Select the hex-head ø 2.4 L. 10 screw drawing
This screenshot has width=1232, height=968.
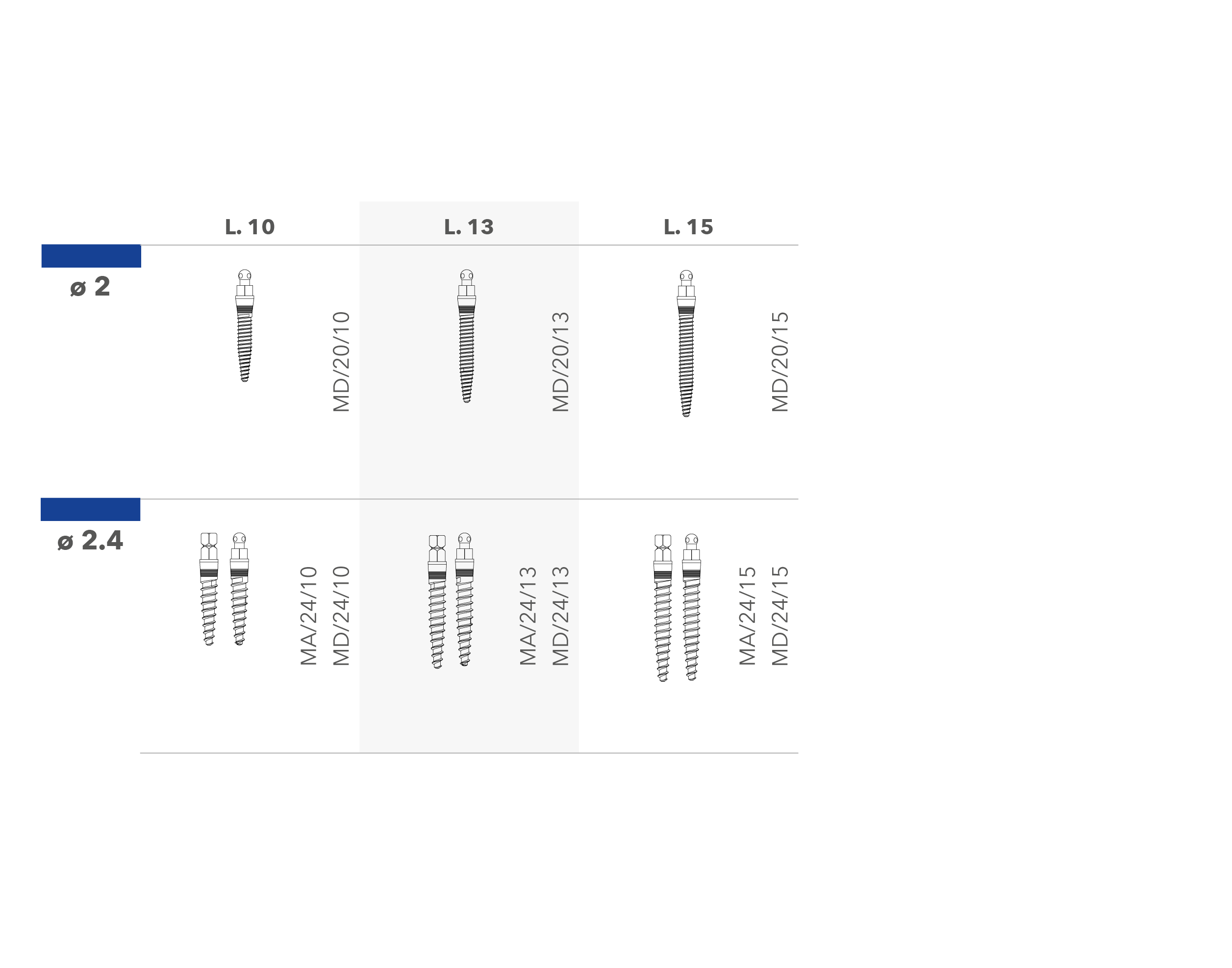[209, 589]
